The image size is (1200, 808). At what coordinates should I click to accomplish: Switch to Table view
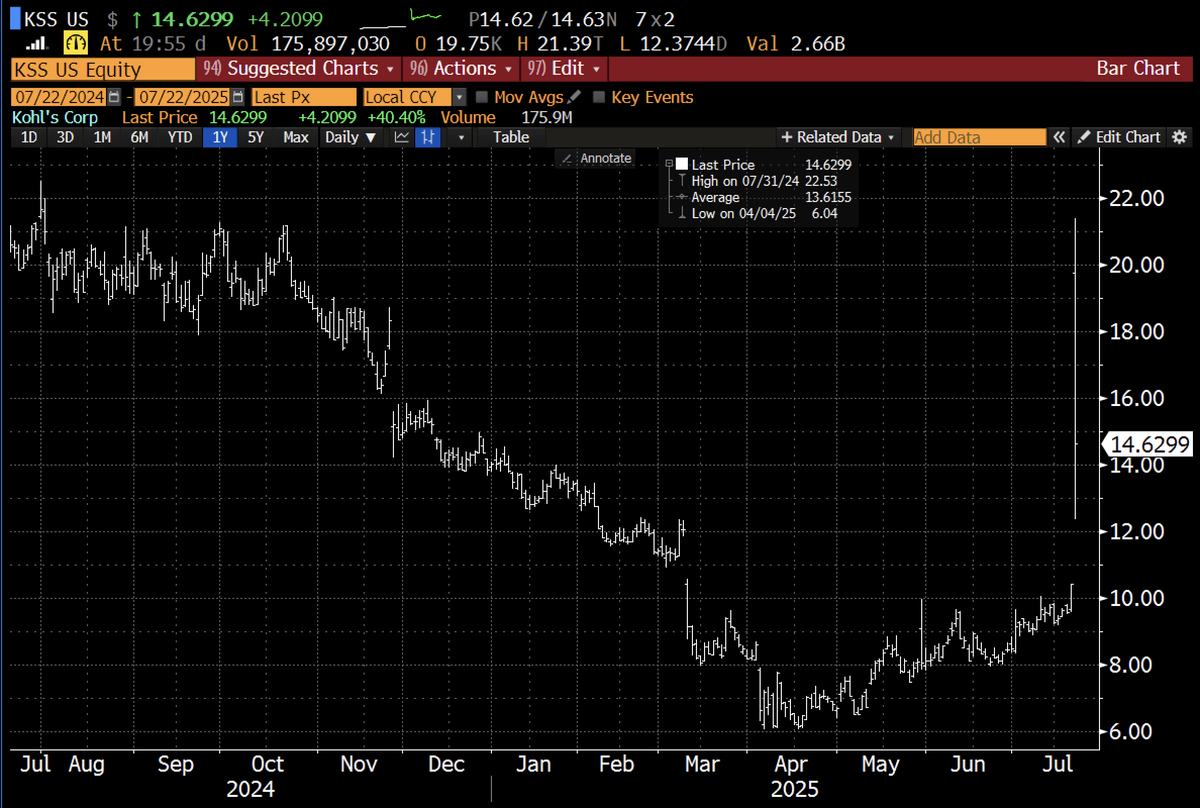click(511, 137)
